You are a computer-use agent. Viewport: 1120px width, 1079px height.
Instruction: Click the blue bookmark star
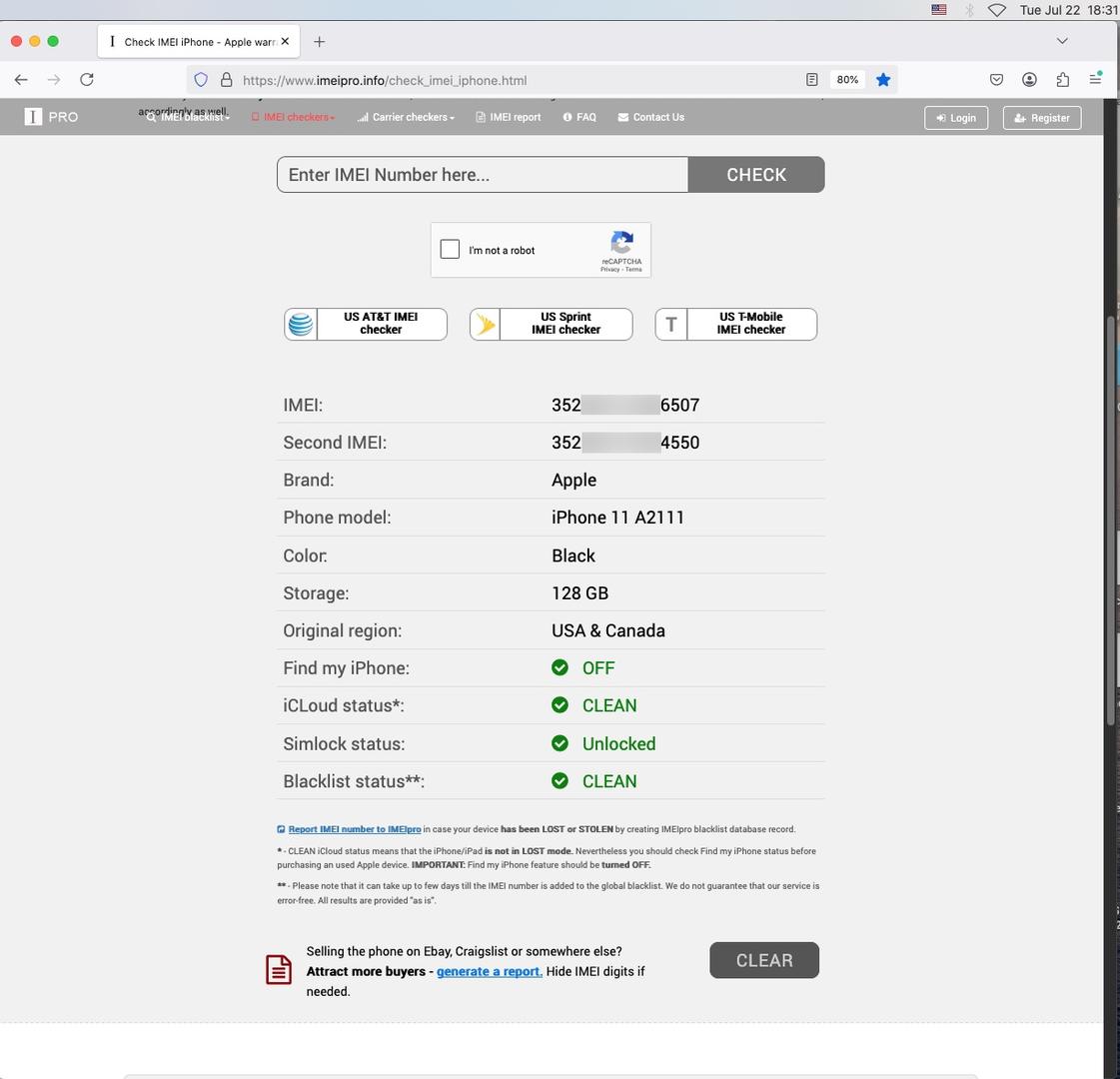(883, 80)
